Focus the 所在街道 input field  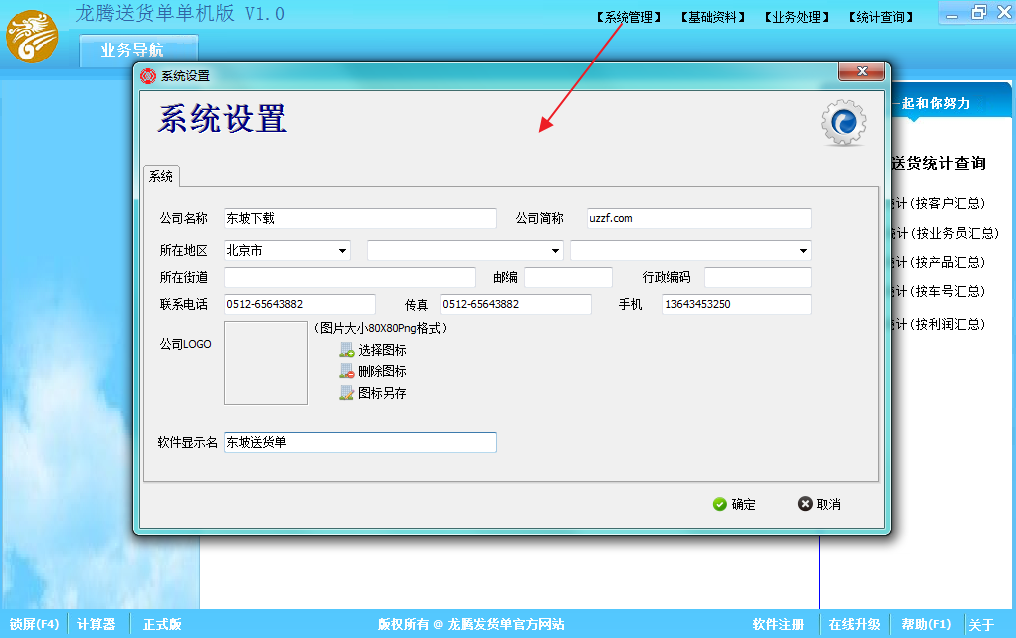[x=350, y=277]
